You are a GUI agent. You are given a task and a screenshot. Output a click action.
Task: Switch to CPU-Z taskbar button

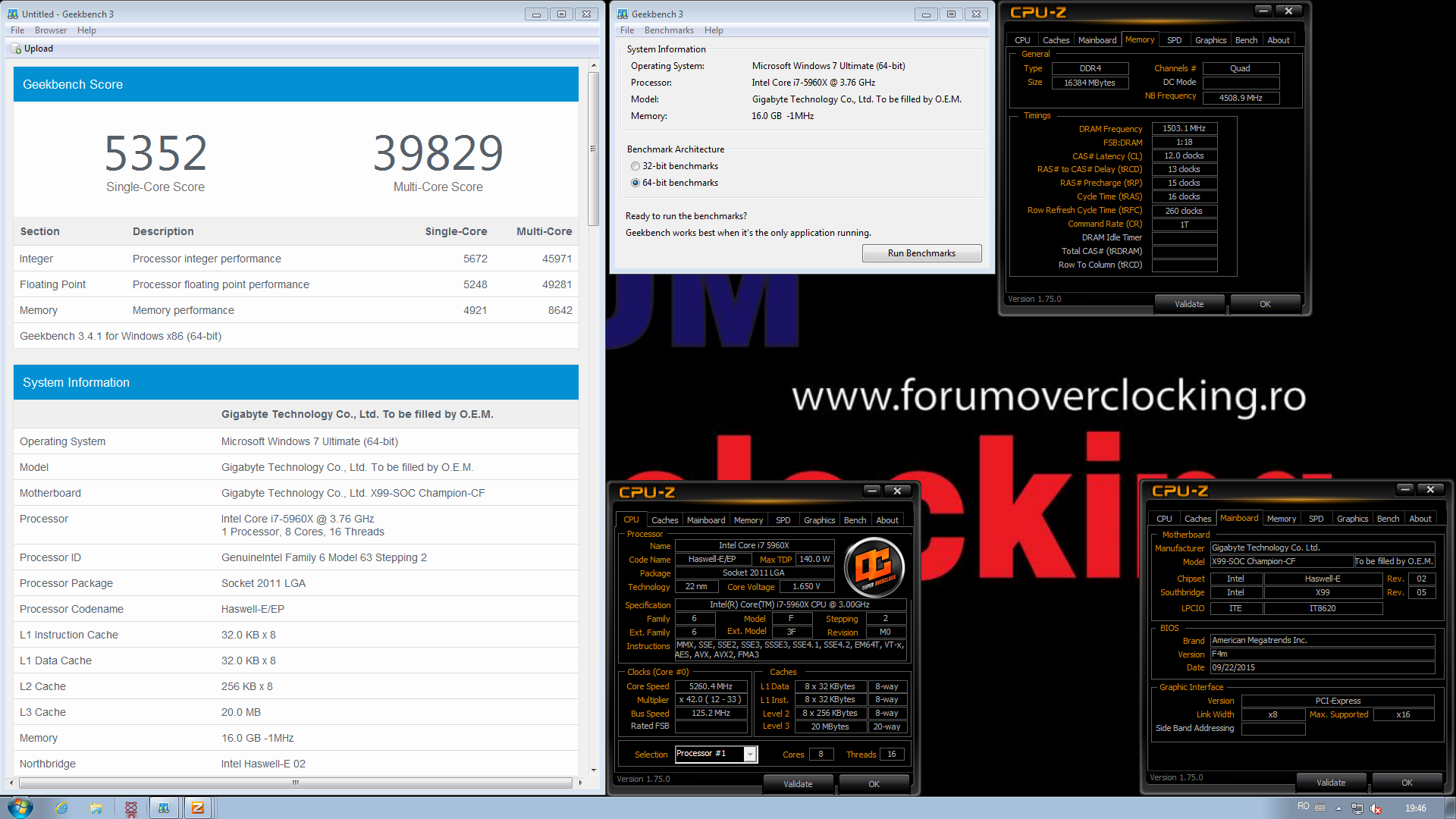pos(198,808)
